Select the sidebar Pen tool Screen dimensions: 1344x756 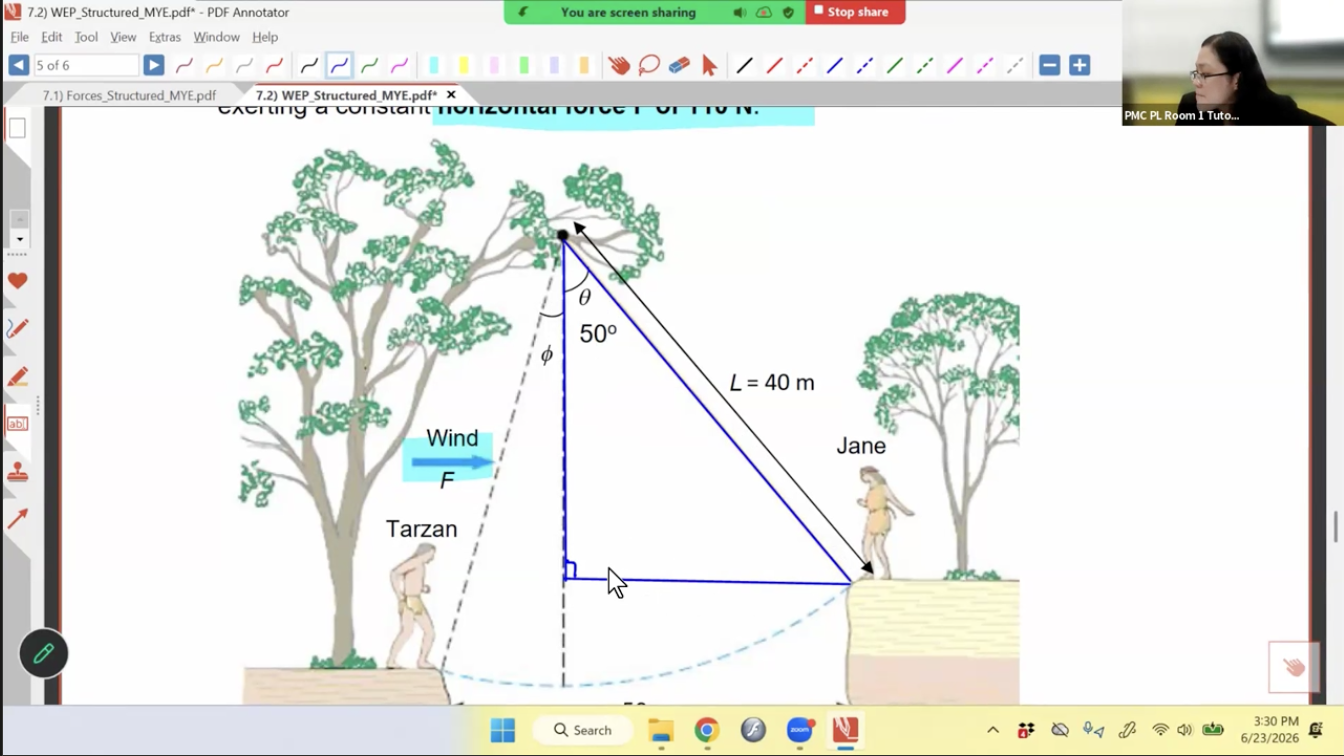point(17,328)
